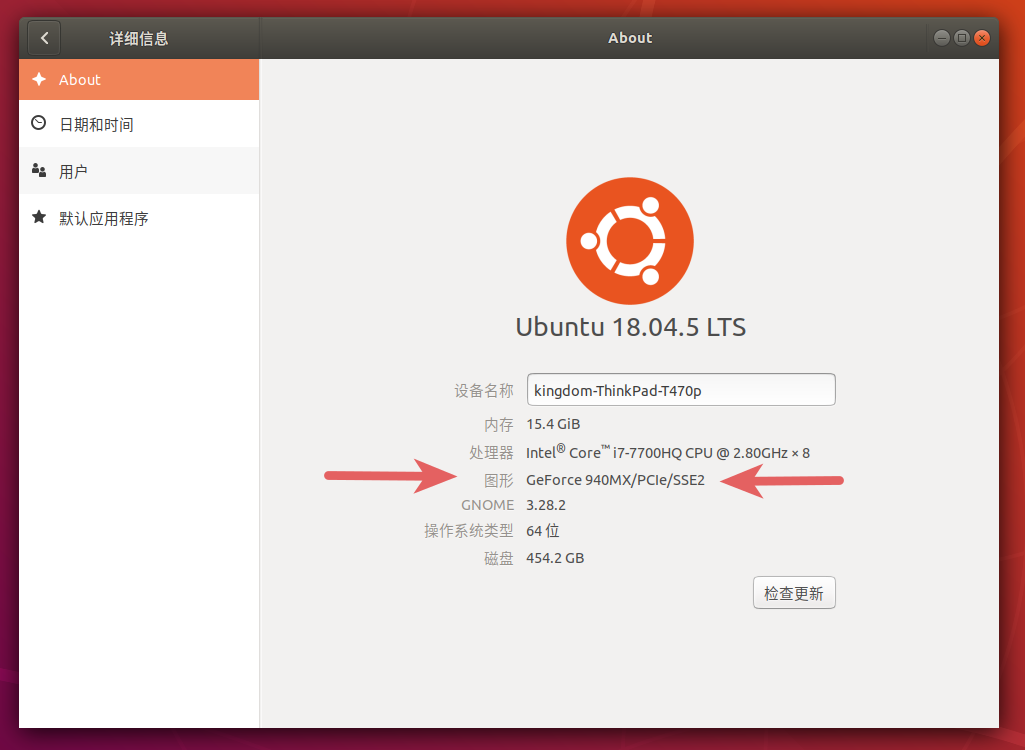Click the 检查更新 button
Viewport: 1025px width, 750px height.
click(794, 592)
